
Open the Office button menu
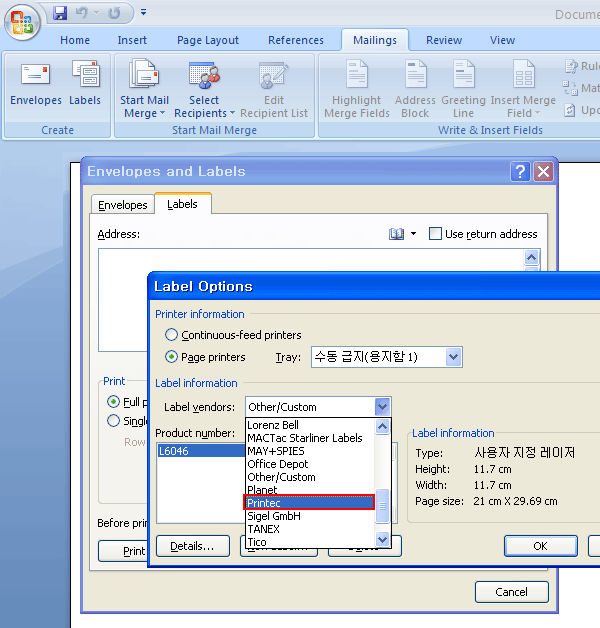point(22,22)
